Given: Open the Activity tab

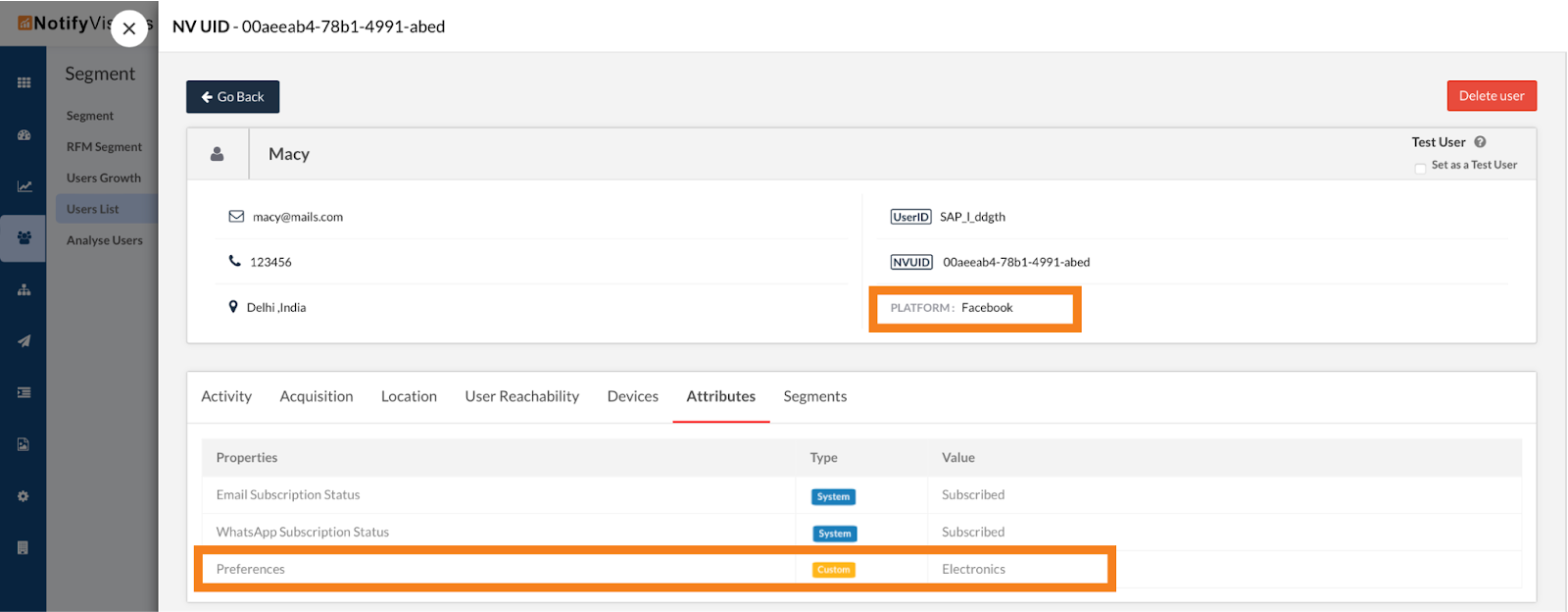Looking at the screenshot, I should point(226,396).
